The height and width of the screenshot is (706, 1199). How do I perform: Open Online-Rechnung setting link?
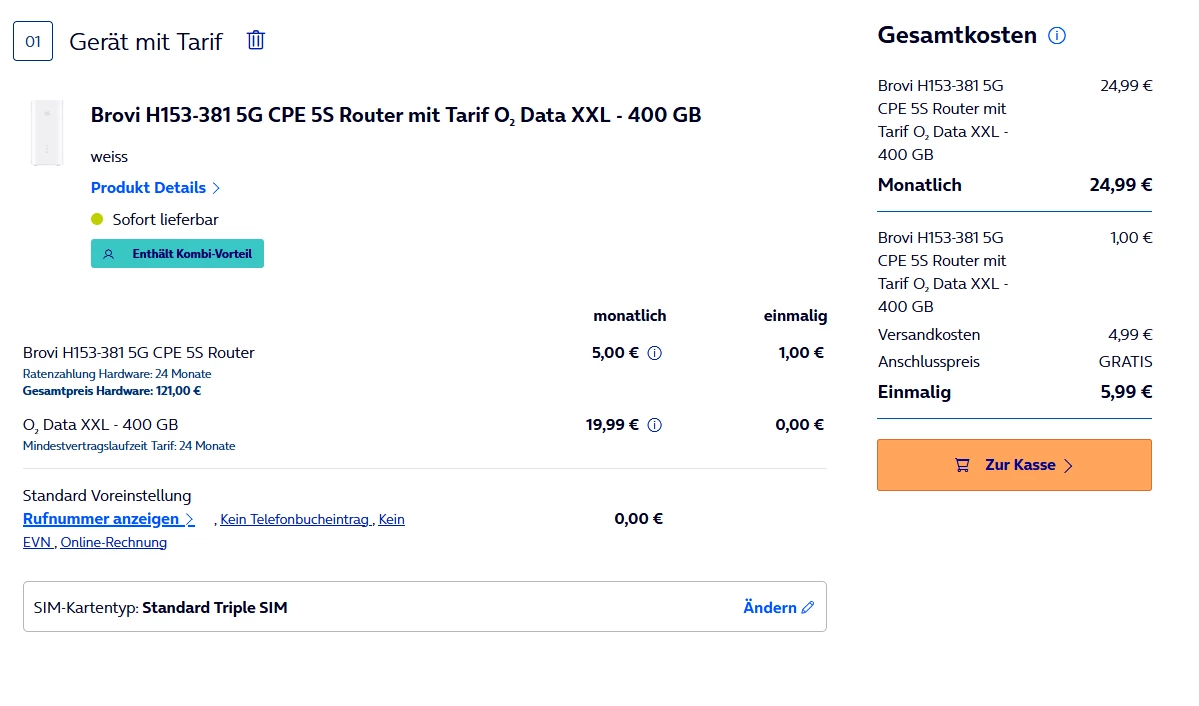click(113, 543)
